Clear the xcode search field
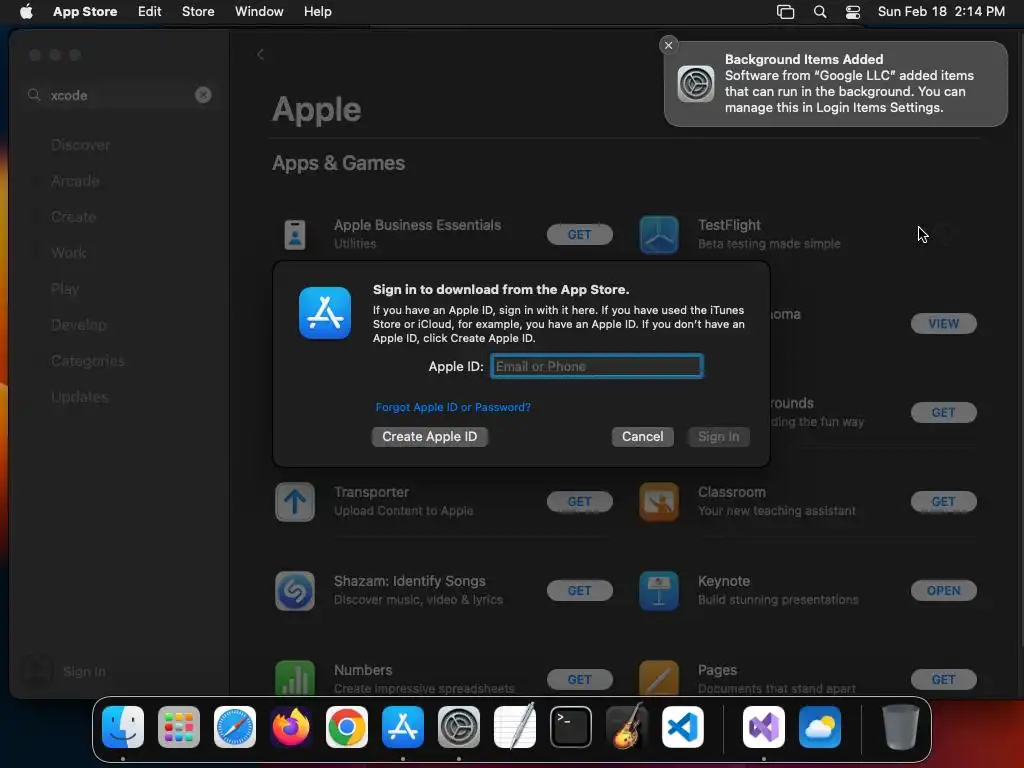The image size is (1024, 768). (203, 95)
